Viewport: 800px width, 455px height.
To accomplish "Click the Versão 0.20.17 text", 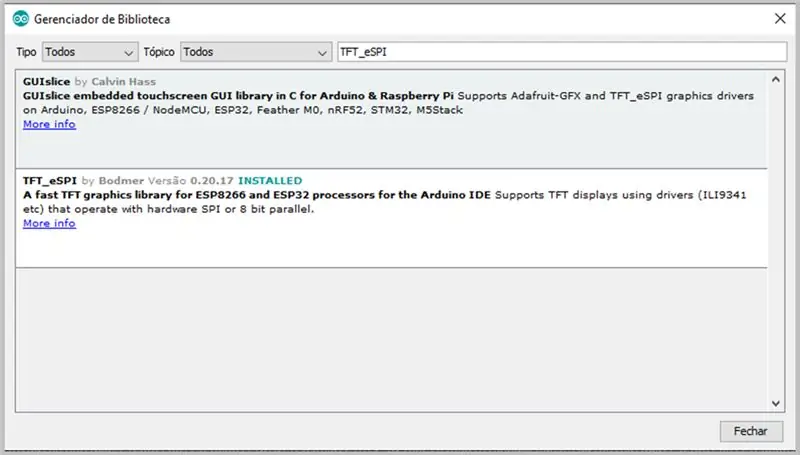I will coord(190,181).
